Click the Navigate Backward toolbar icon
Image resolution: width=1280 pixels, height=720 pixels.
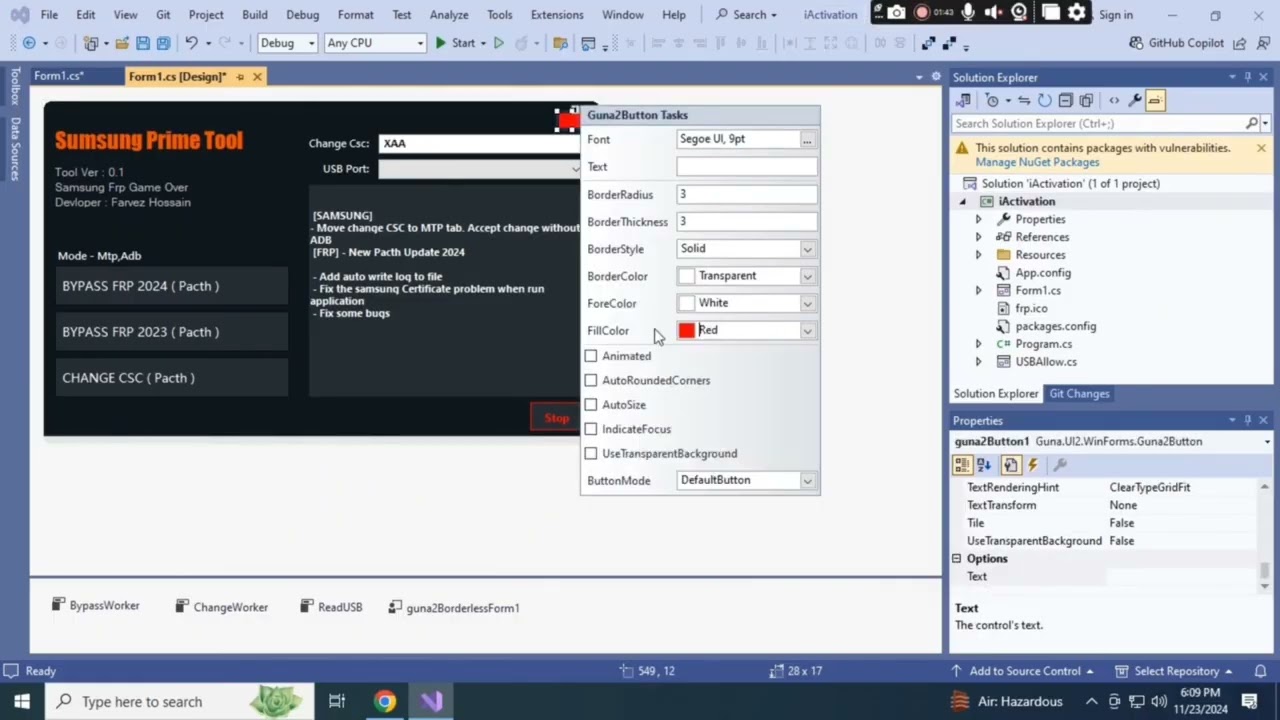point(29,43)
